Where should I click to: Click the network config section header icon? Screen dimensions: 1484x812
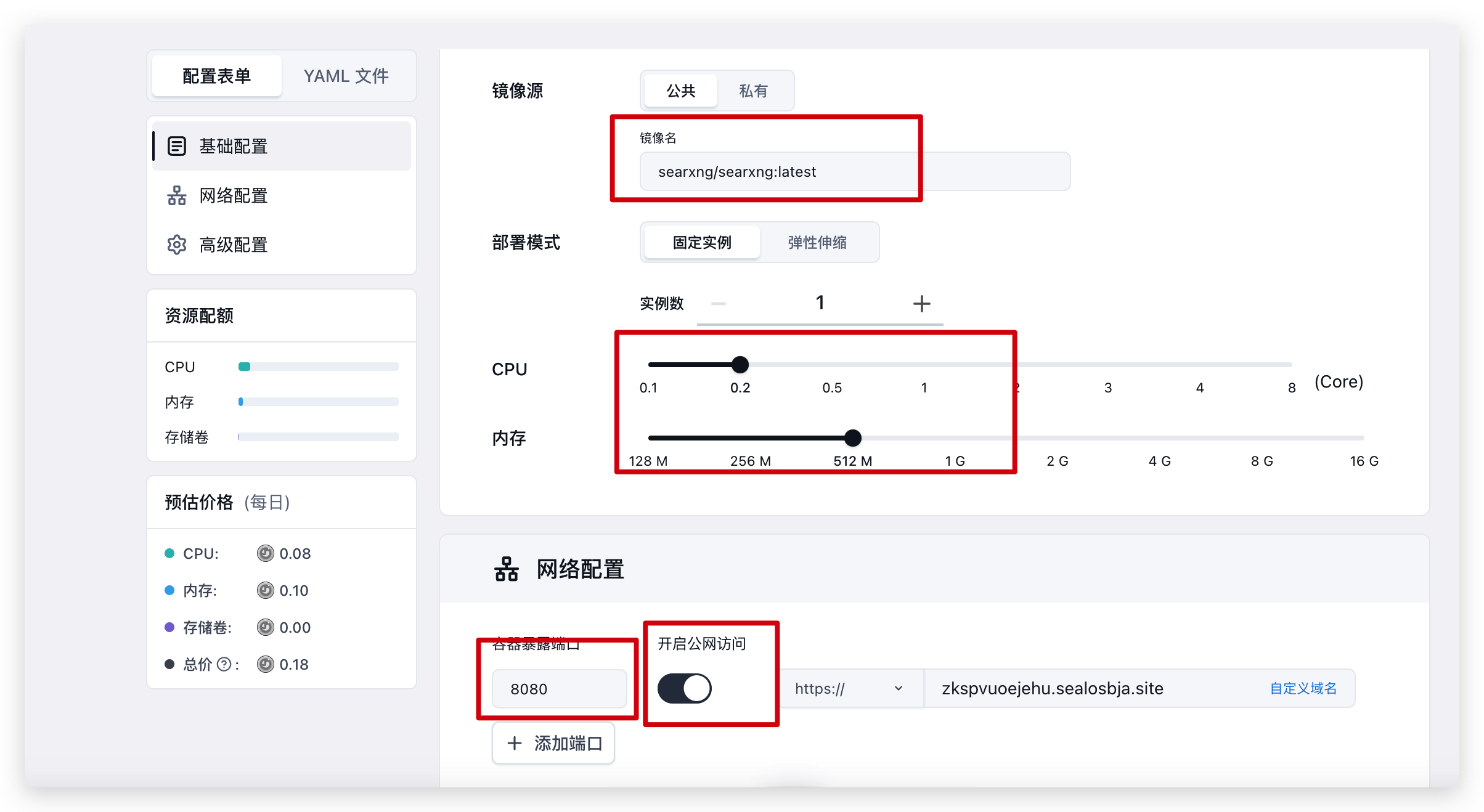click(507, 569)
